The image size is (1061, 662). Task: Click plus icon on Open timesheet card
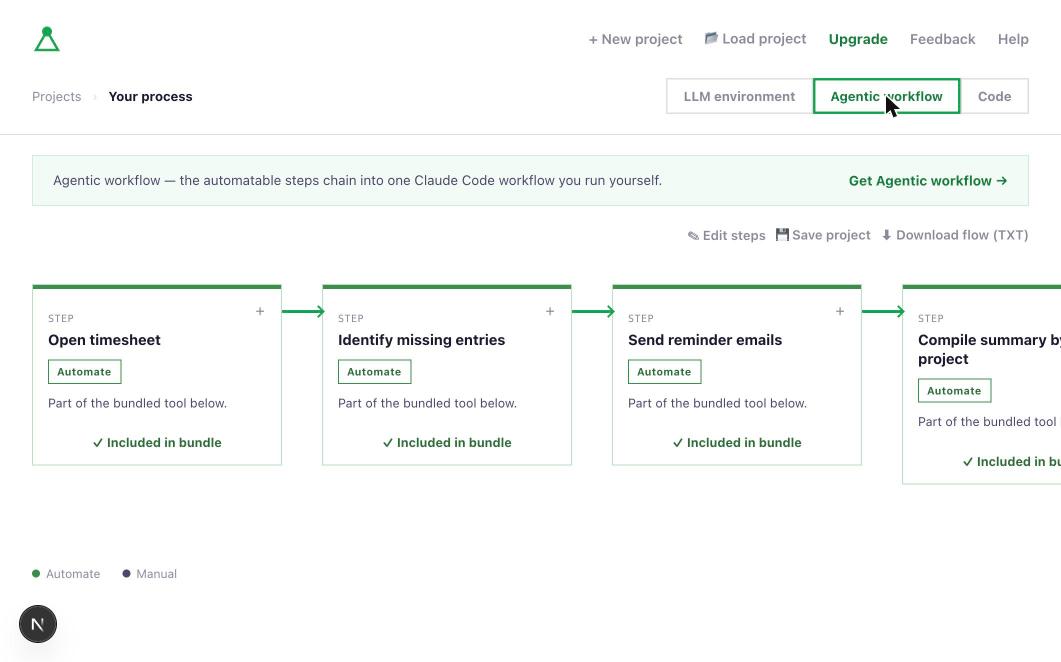[x=260, y=311]
